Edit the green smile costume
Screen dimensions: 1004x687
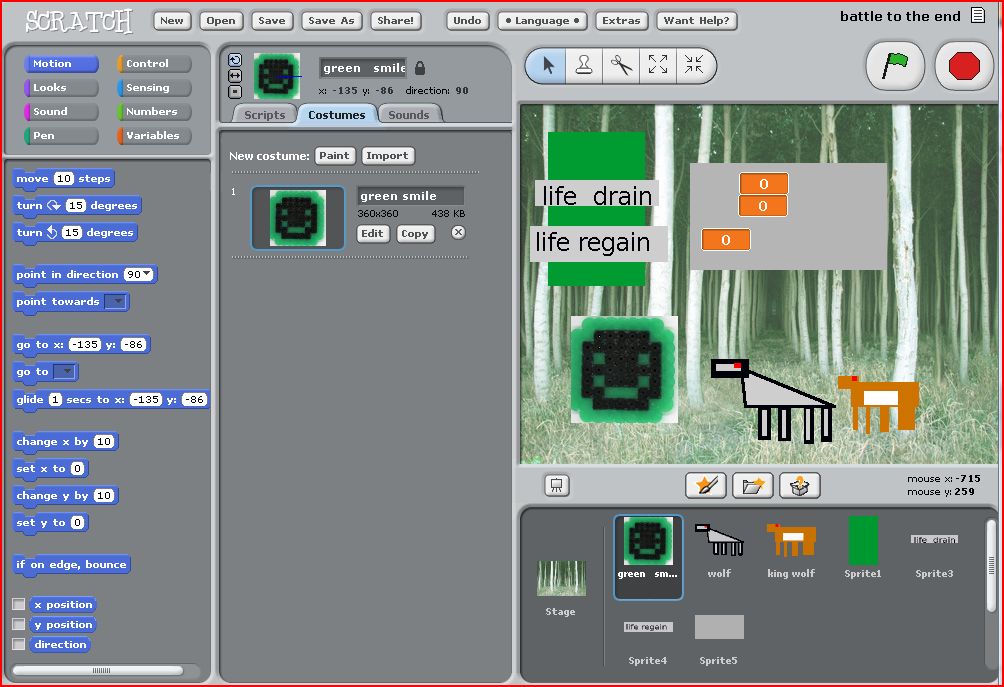(372, 233)
